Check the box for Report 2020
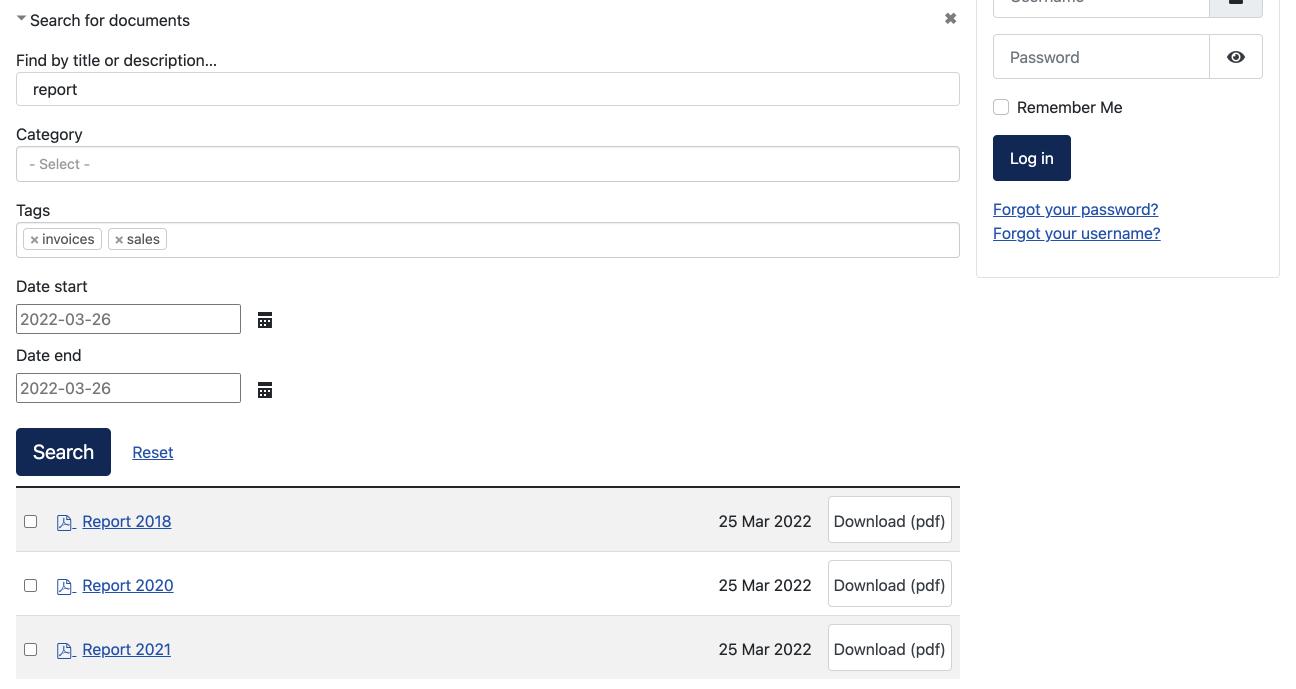Screen dimensions: 1296x689 [x=30, y=585]
